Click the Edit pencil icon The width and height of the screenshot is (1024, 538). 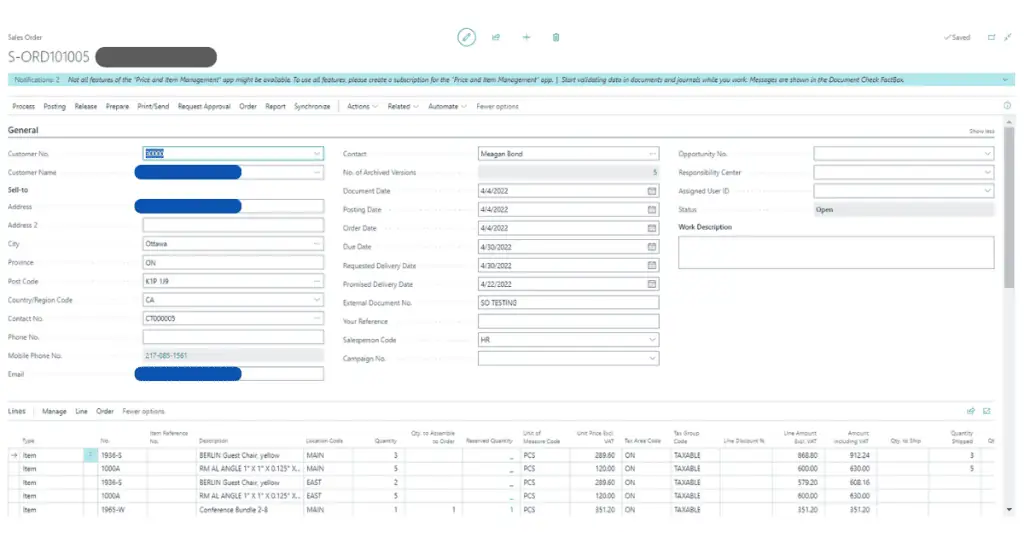466,37
